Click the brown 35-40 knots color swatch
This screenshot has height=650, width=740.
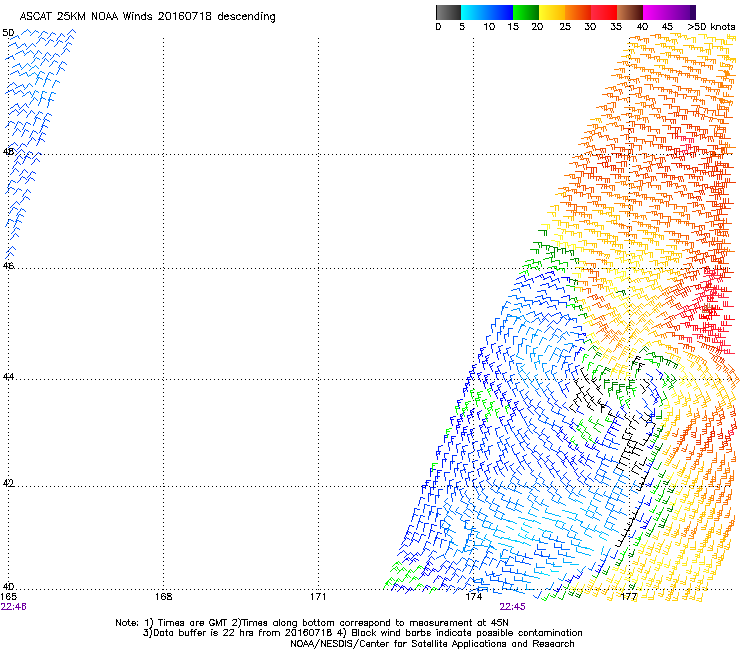pos(630,12)
